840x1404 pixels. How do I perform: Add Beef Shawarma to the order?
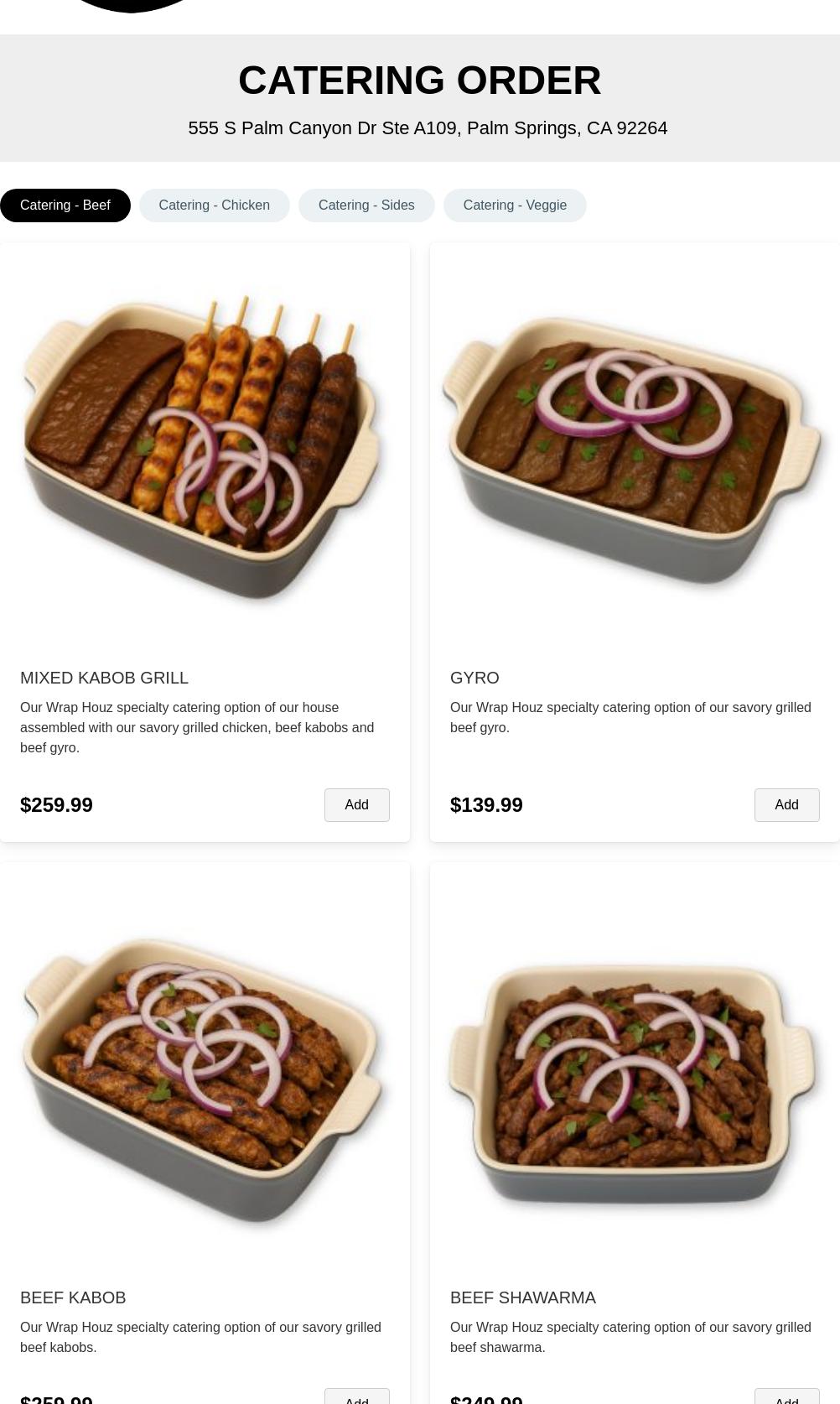click(787, 1397)
